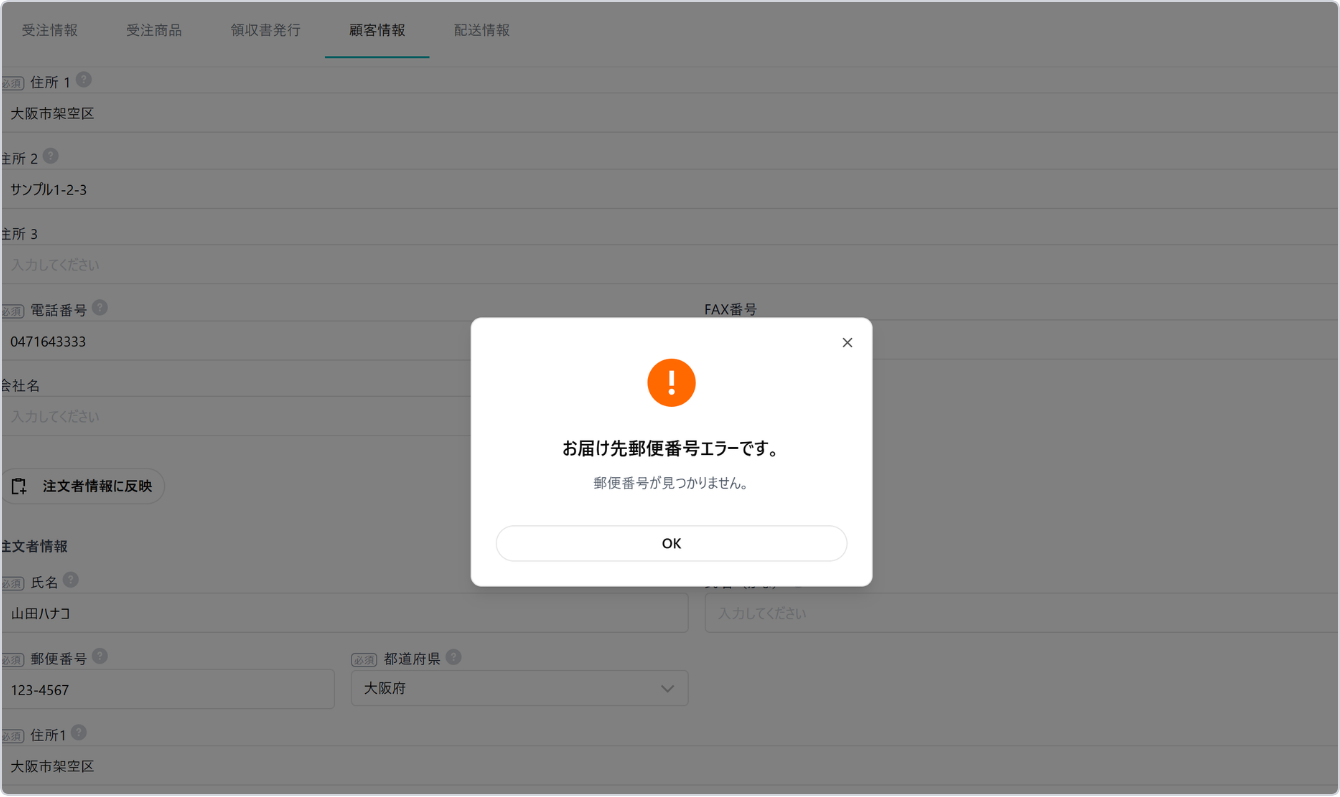Click the 郵便番号 field containing 123-4567

tap(168, 689)
